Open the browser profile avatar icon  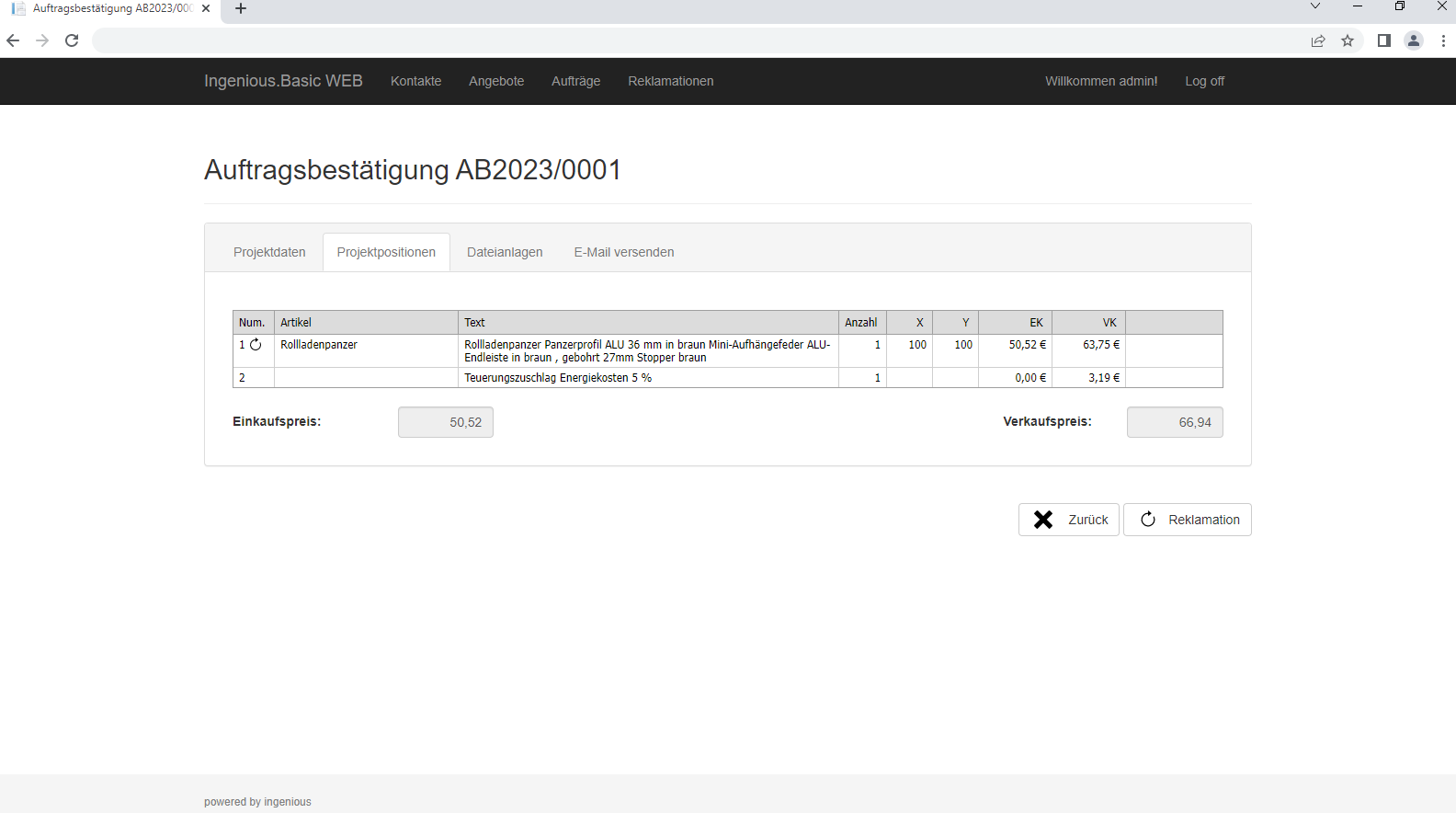pyautogui.click(x=1414, y=40)
